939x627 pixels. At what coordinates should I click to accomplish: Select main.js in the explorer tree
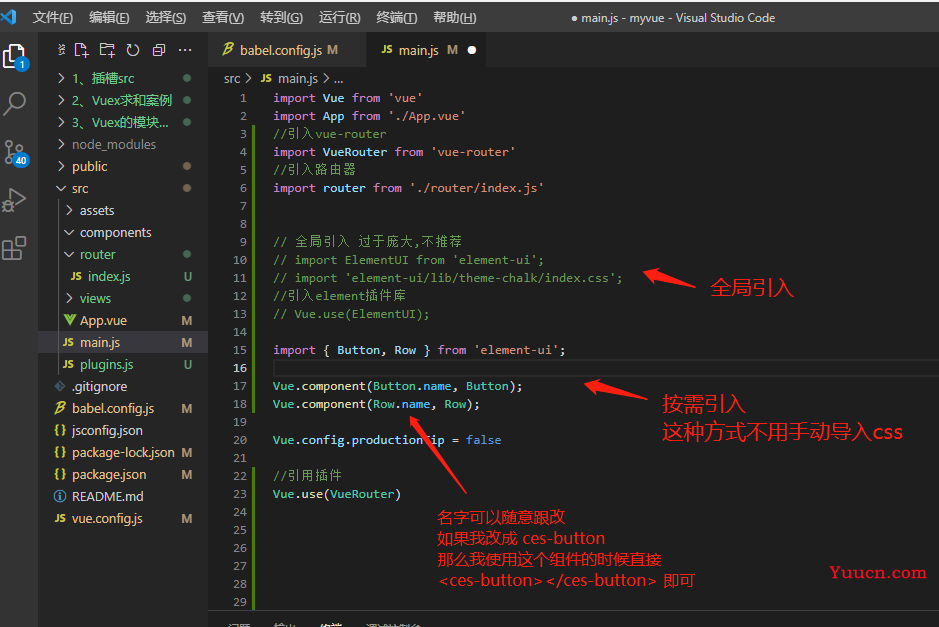pyautogui.click(x=123, y=342)
